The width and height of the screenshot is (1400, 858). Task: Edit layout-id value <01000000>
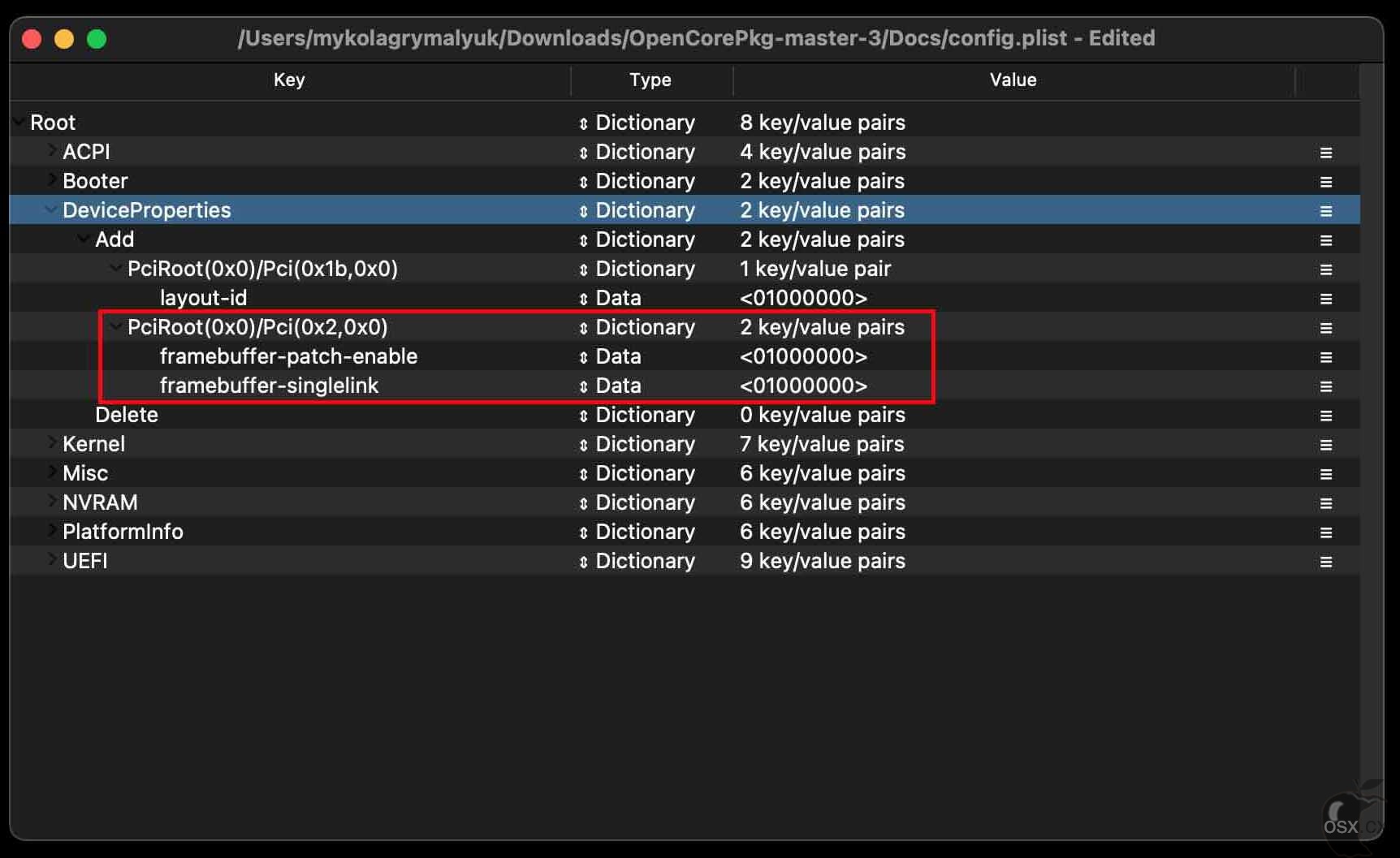(x=803, y=298)
